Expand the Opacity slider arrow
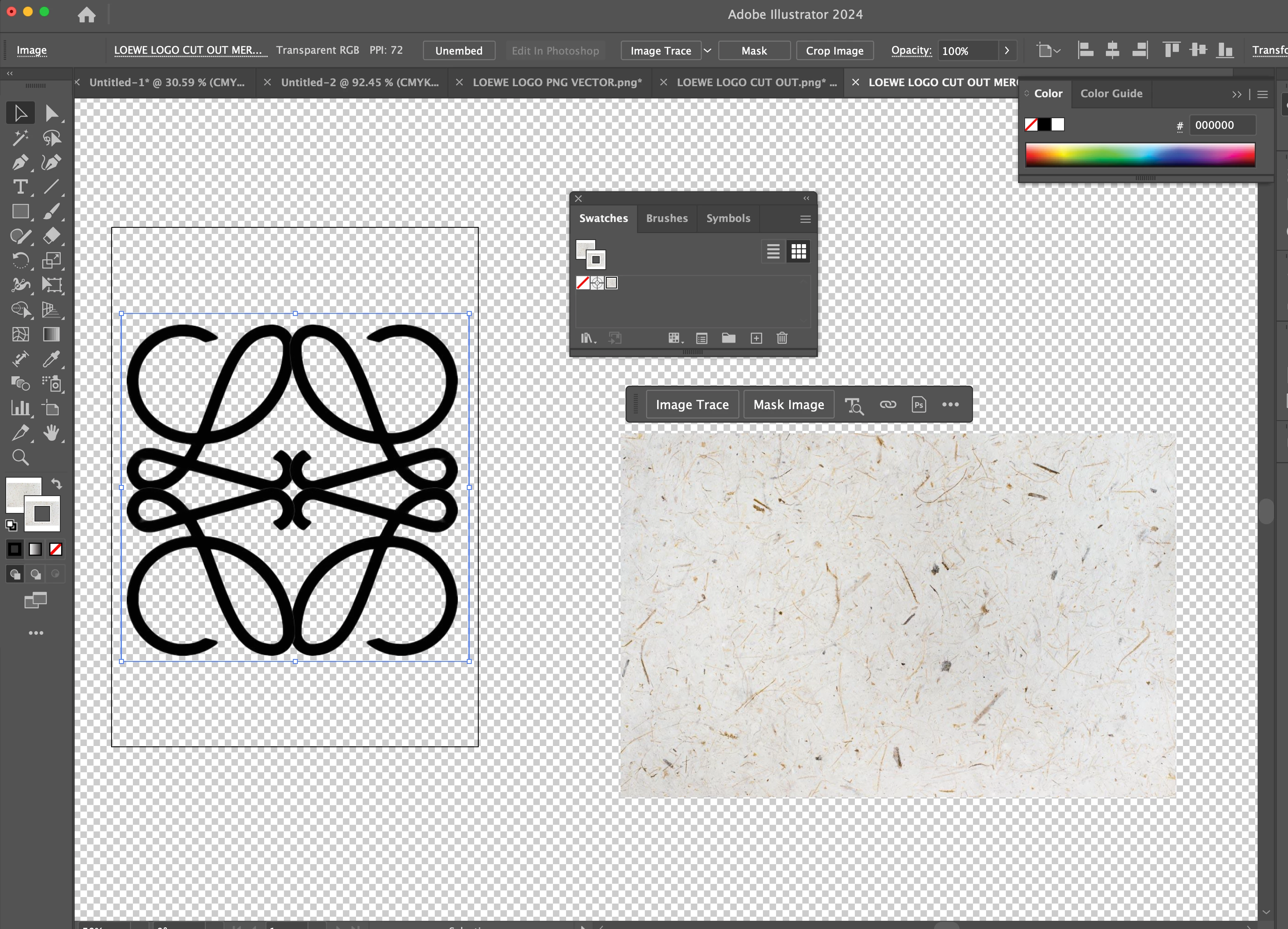 tap(1007, 50)
